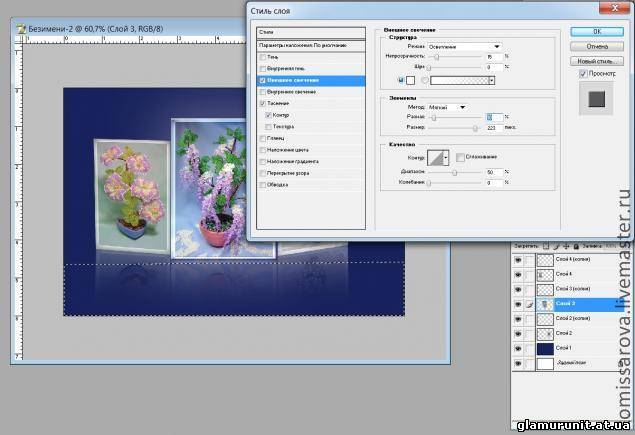The width and height of the screenshot is (635, 435).
Task: Click the lock position cross icon
Action: [x=566, y=246]
